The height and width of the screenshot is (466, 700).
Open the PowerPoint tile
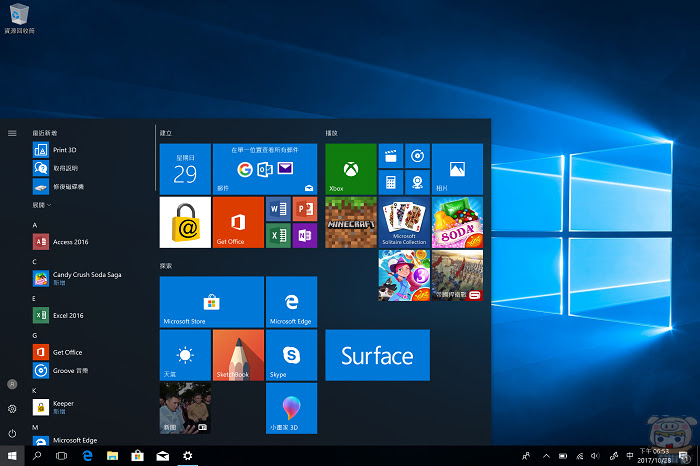pos(305,209)
